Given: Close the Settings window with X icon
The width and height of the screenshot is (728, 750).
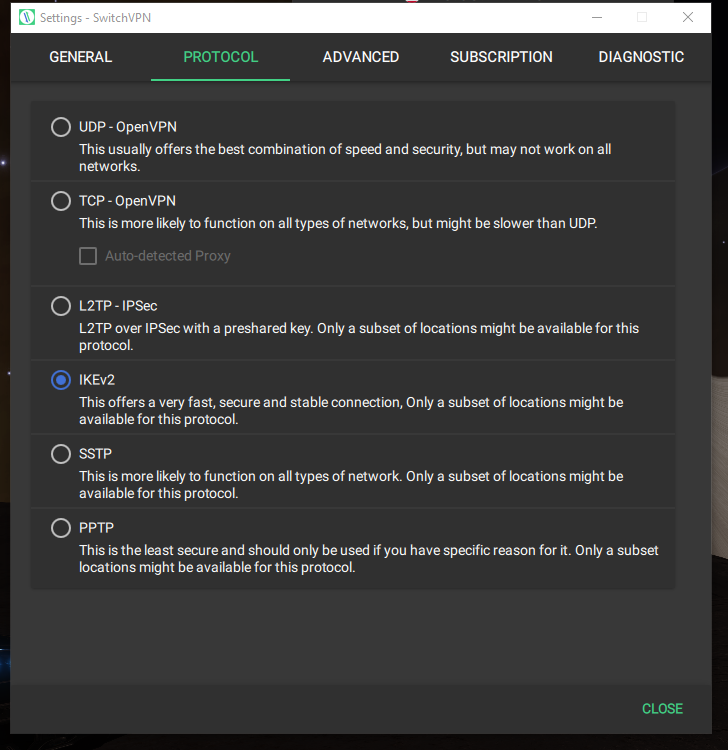Looking at the screenshot, I should point(688,17).
